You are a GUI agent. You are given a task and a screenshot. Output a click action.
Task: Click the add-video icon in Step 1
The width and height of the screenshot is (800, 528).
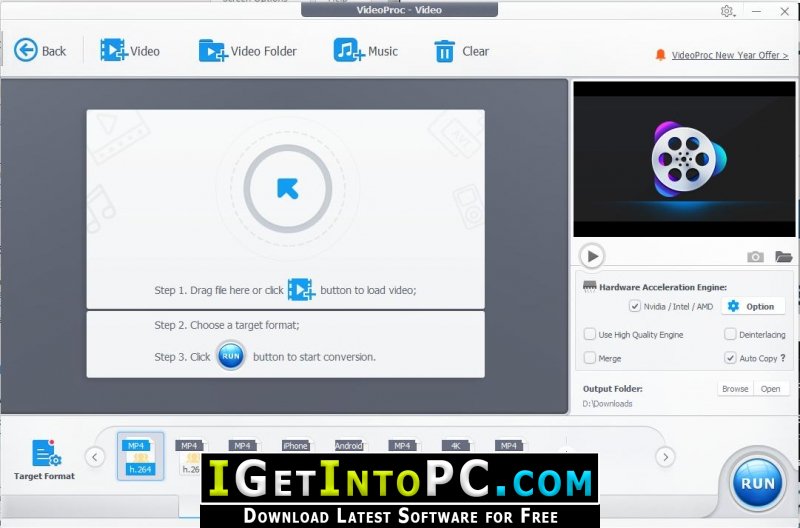pos(301,289)
